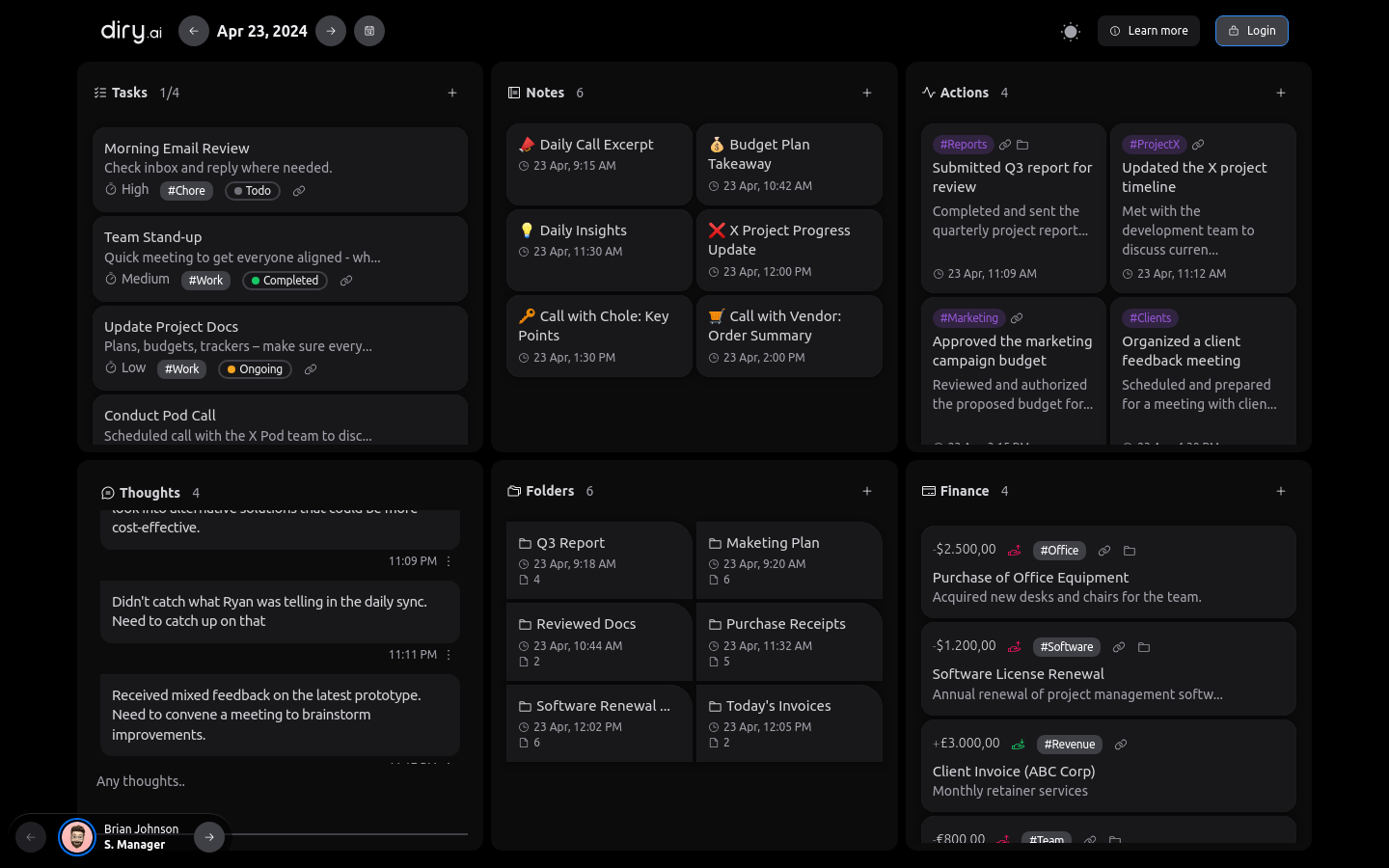Click folder icon next to #Software tag
1389x868 pixels.
(1144, 647)
